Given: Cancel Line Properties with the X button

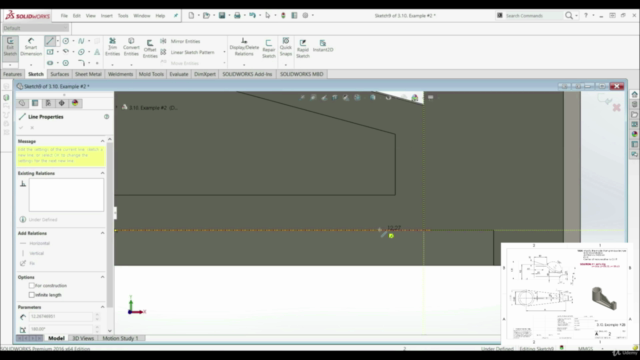Looking at the screenshot, I should 32,128.
